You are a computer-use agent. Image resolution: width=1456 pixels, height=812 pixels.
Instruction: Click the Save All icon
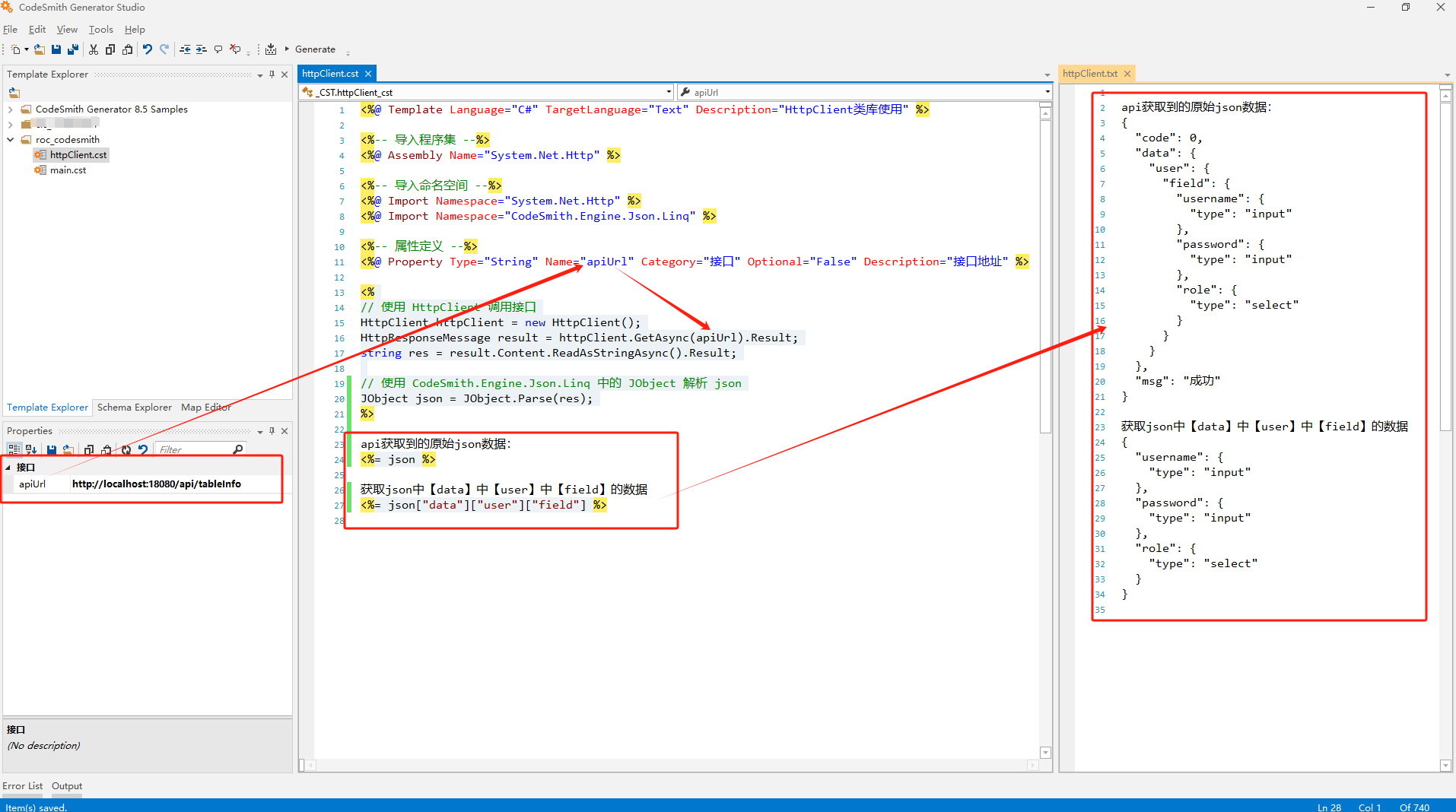pos(73,49)
